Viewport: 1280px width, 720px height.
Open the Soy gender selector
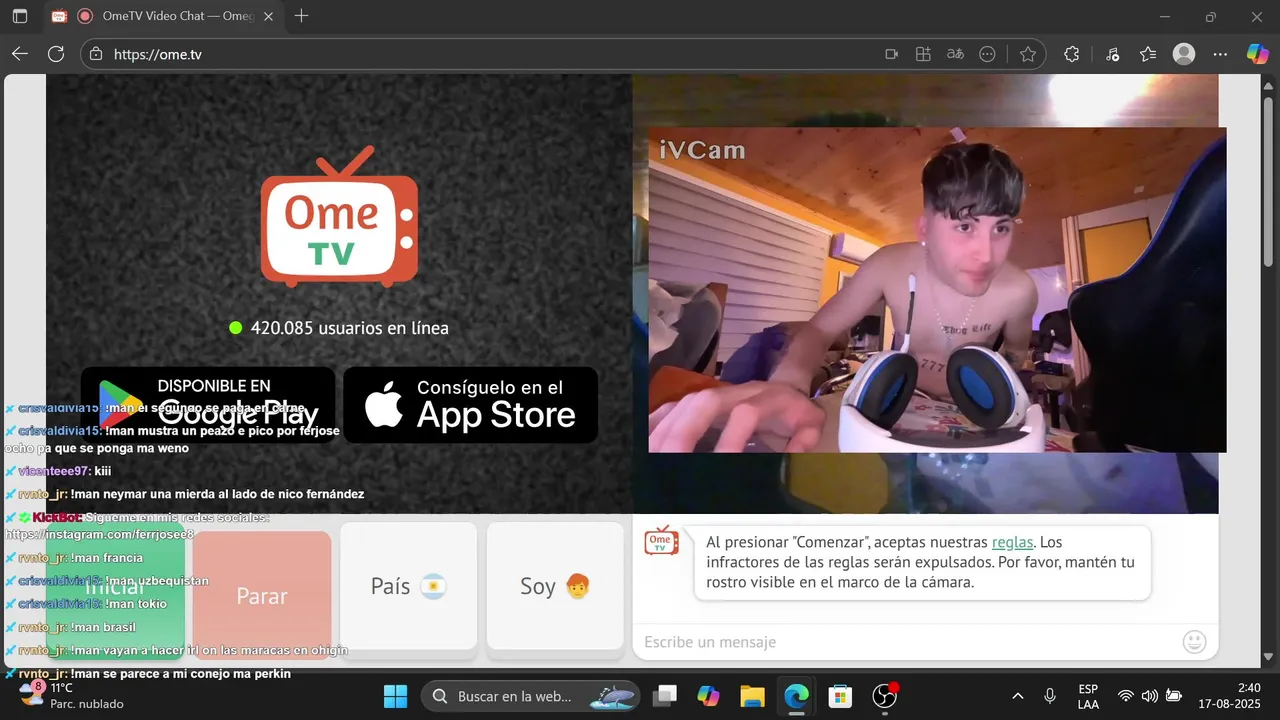[555, 586]
